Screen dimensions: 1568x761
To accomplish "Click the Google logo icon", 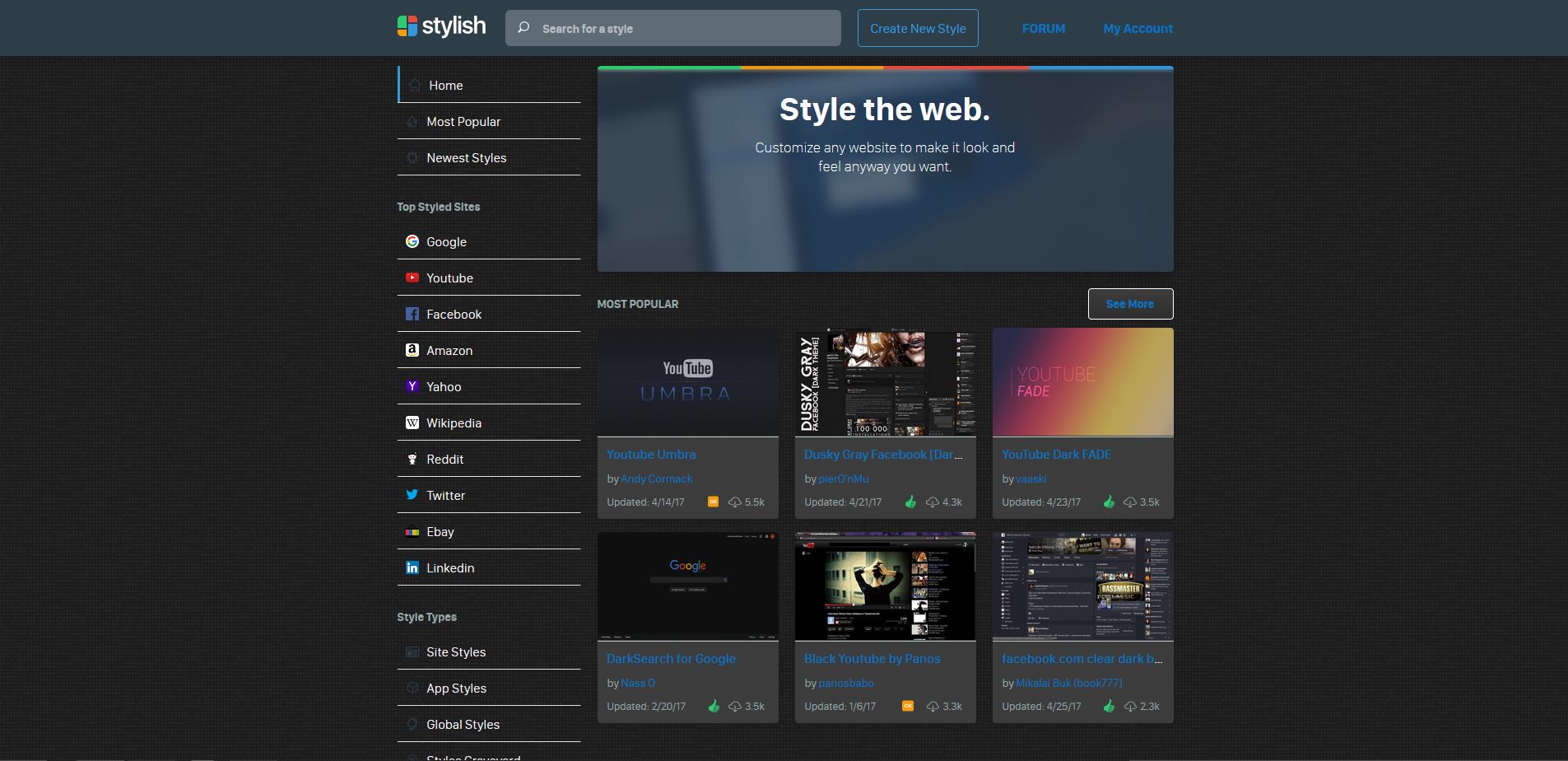I will coord(412,241).
